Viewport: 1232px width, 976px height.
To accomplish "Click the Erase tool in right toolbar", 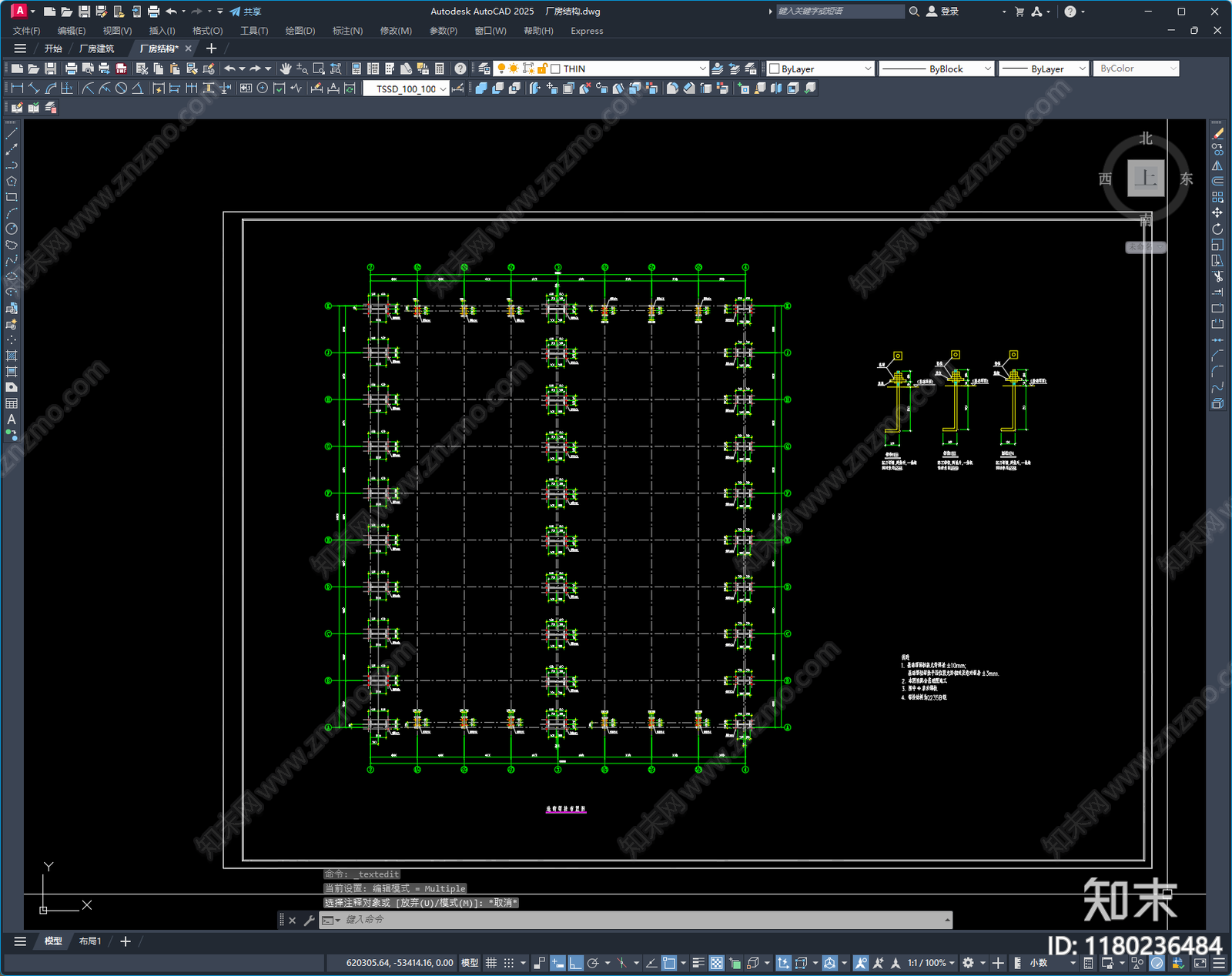I will click(1217, 134).
